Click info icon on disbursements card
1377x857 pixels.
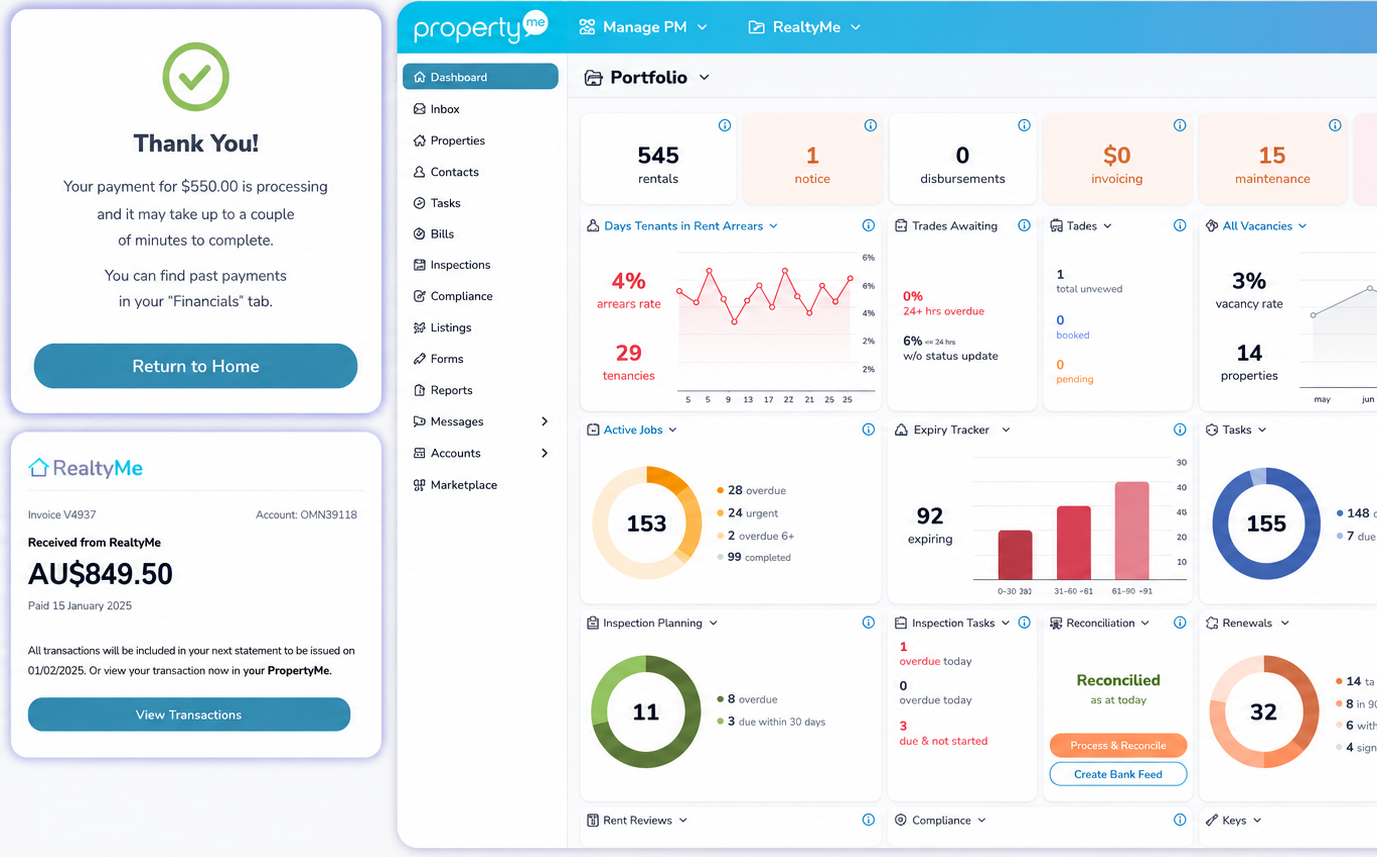[x=1024, y=125]
